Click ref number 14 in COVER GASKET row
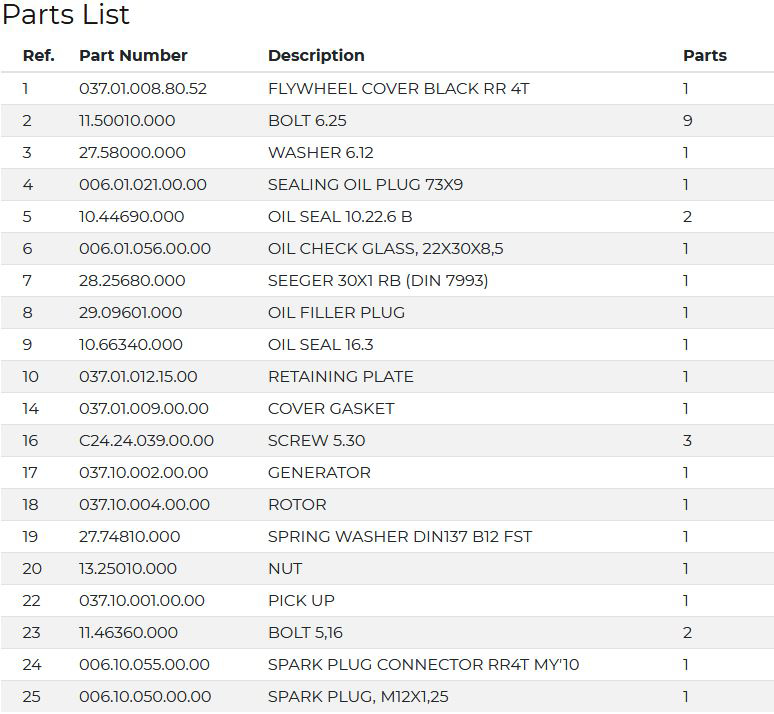The width and height of the screenshot is (774, 714). (x=30, y=408)
